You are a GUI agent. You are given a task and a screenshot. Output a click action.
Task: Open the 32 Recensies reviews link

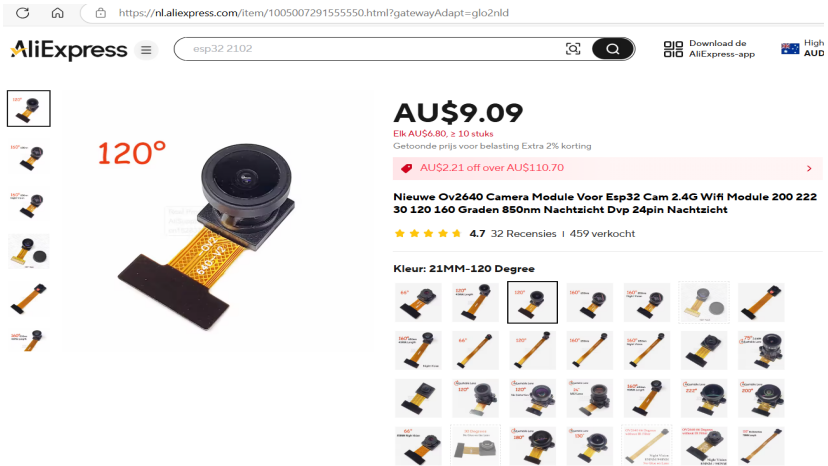tap(523, 234)
